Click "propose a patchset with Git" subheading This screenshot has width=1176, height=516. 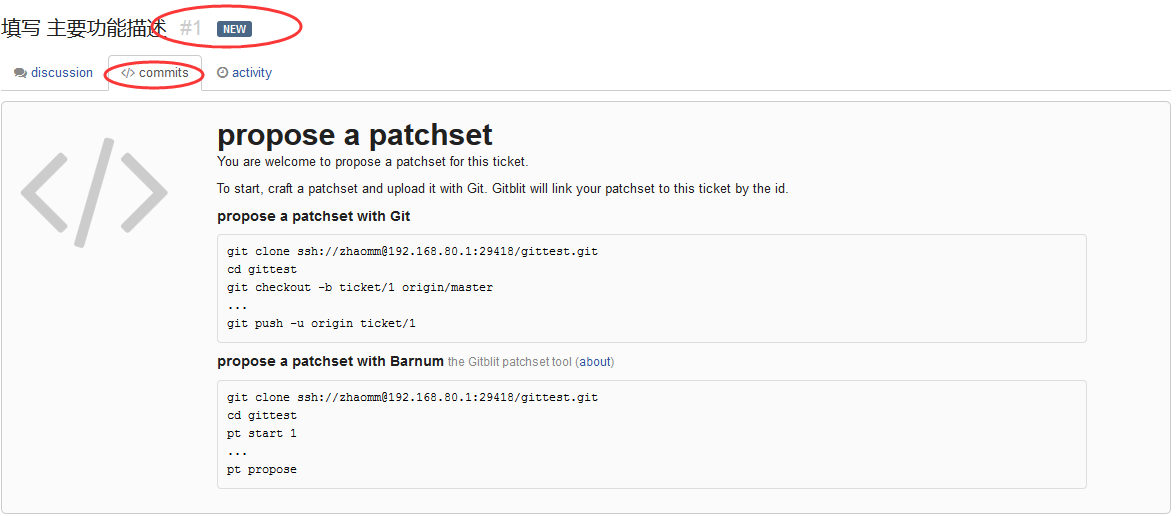[314, 217]
